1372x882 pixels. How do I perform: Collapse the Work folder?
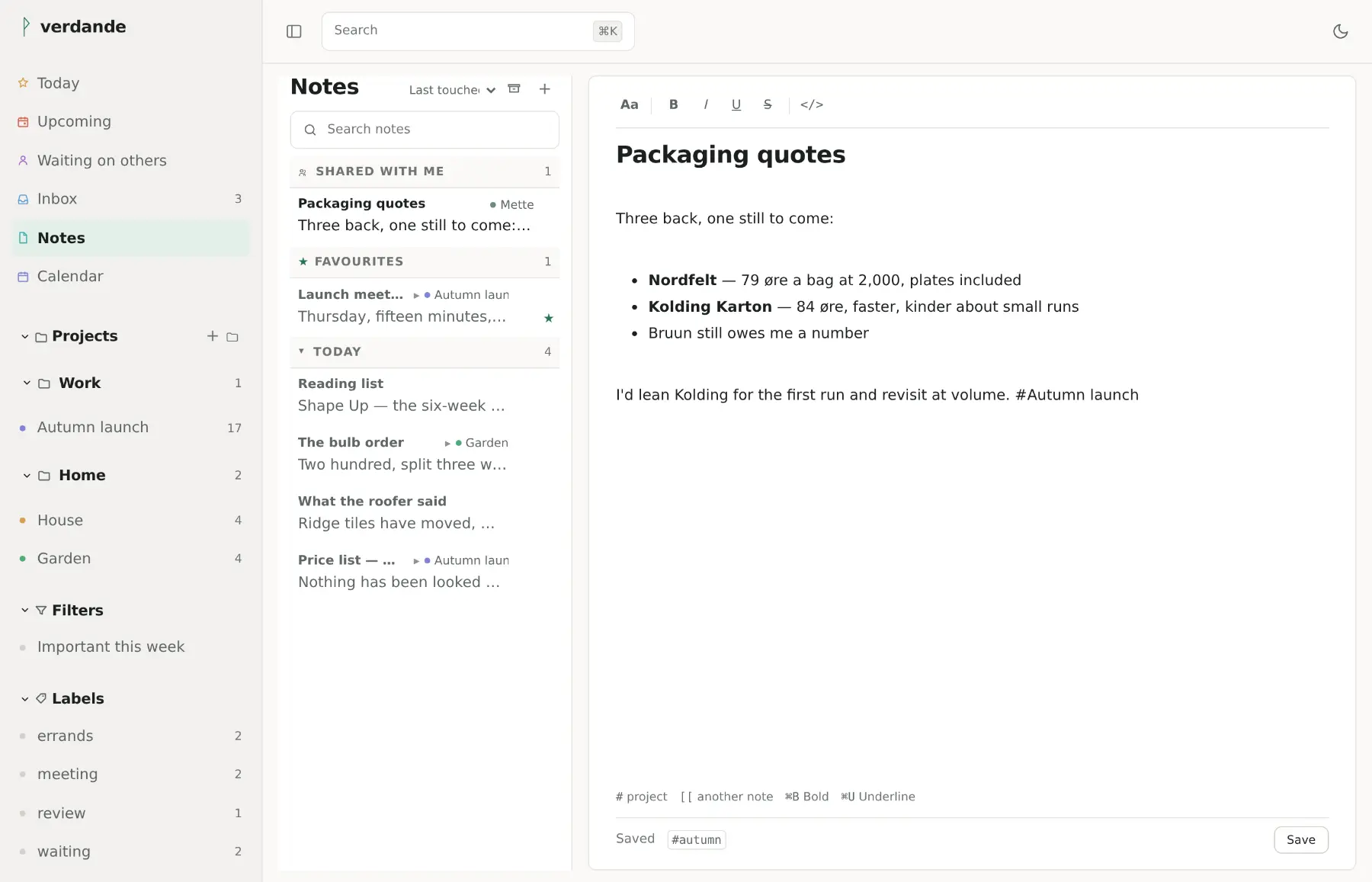pos(27,383)
